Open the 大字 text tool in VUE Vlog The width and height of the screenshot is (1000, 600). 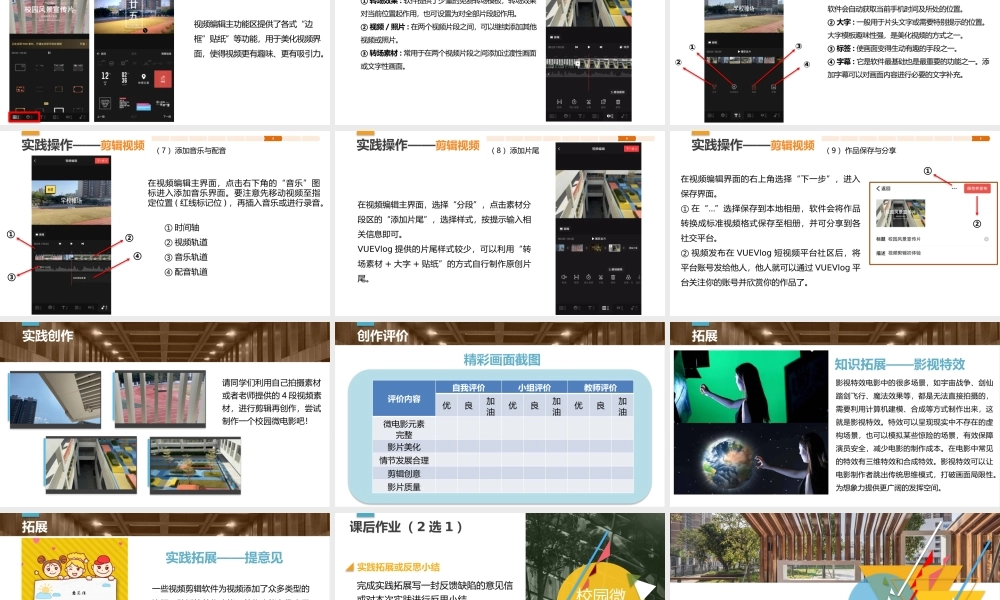(716, 85)
